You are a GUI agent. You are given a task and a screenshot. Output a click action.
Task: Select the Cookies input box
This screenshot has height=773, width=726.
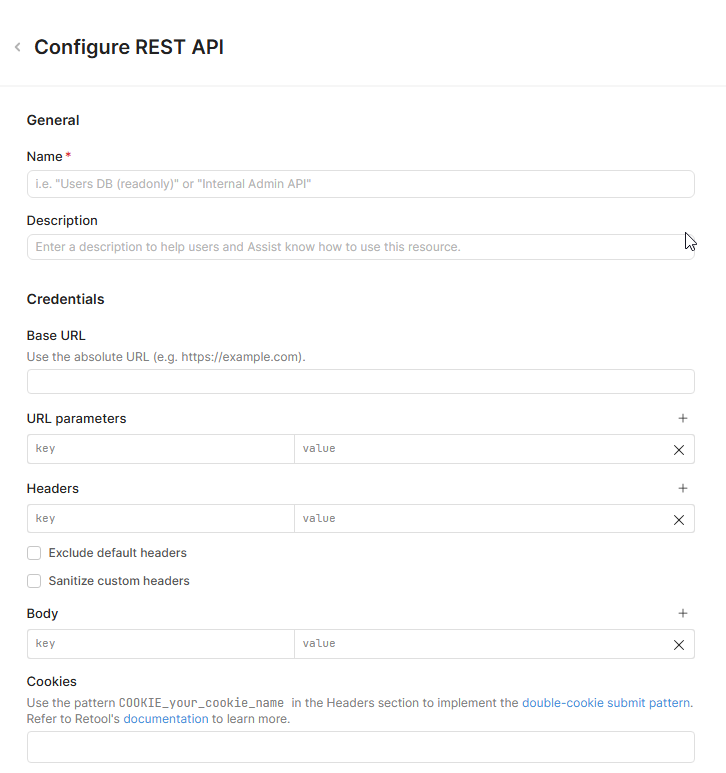(360, 747)
